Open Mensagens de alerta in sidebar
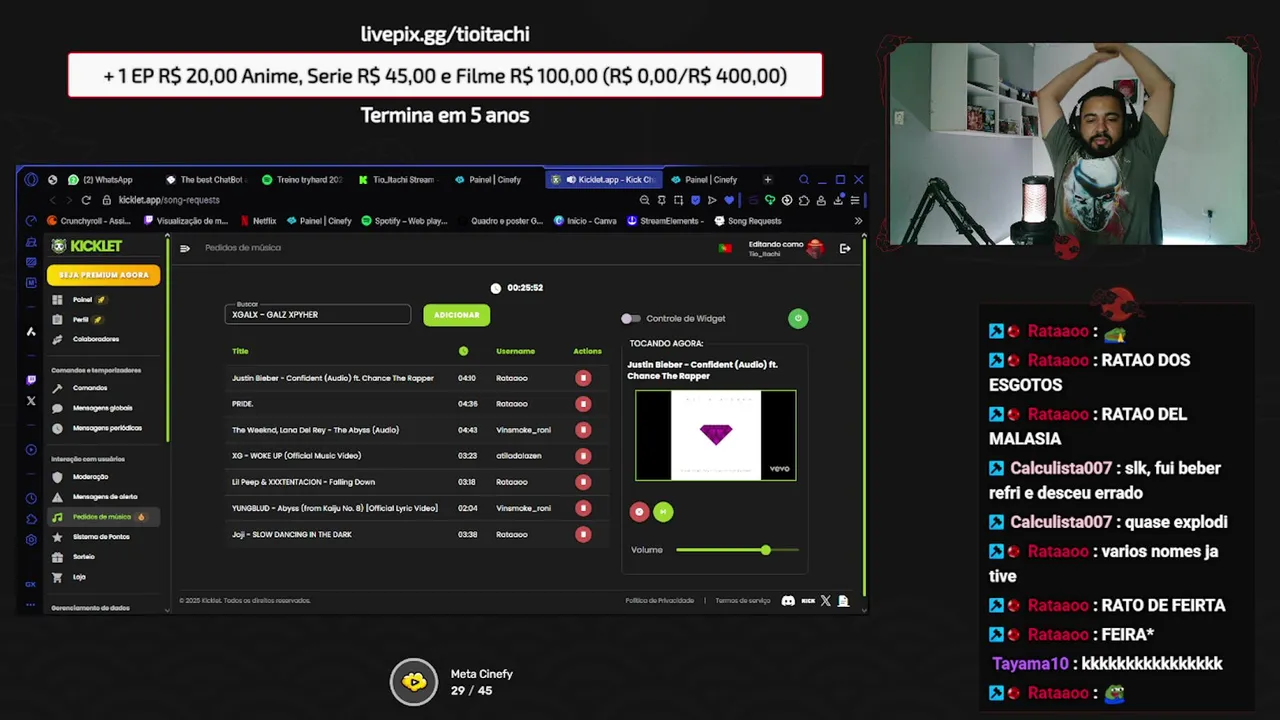Viewport: 1280px width, 720px height. 104,497
